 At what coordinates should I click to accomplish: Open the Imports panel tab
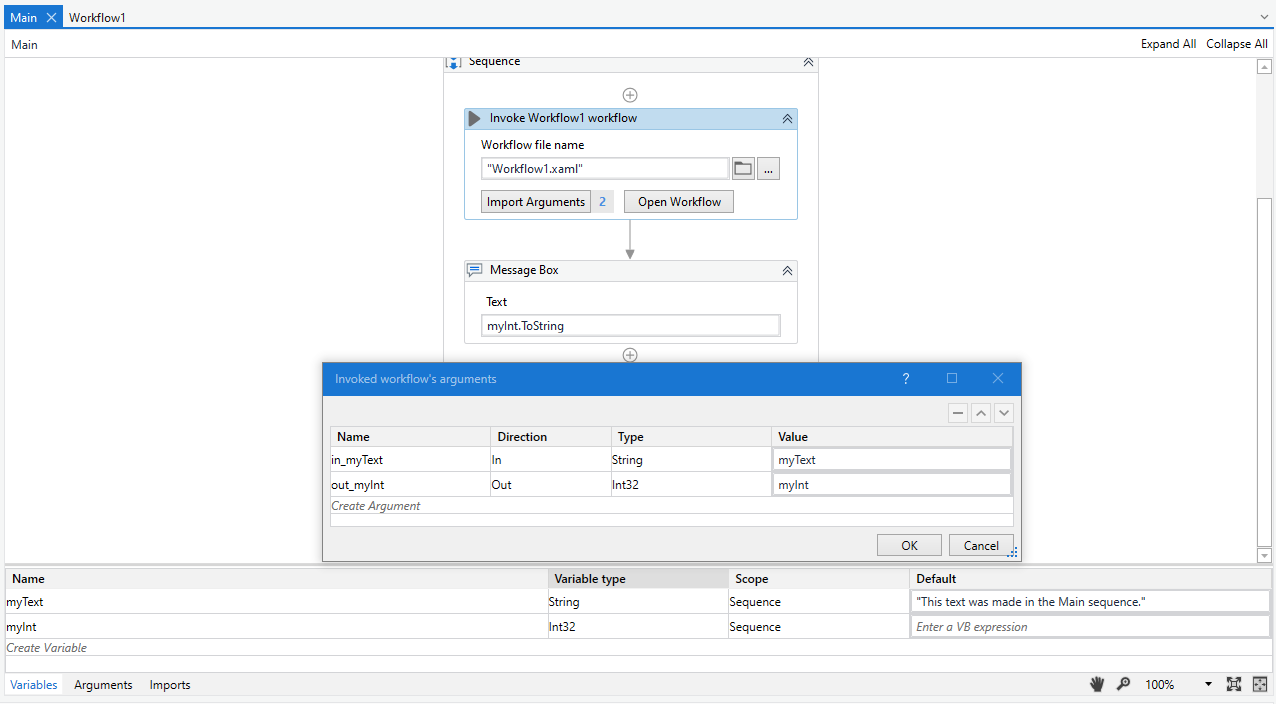[x=170, y=685]
